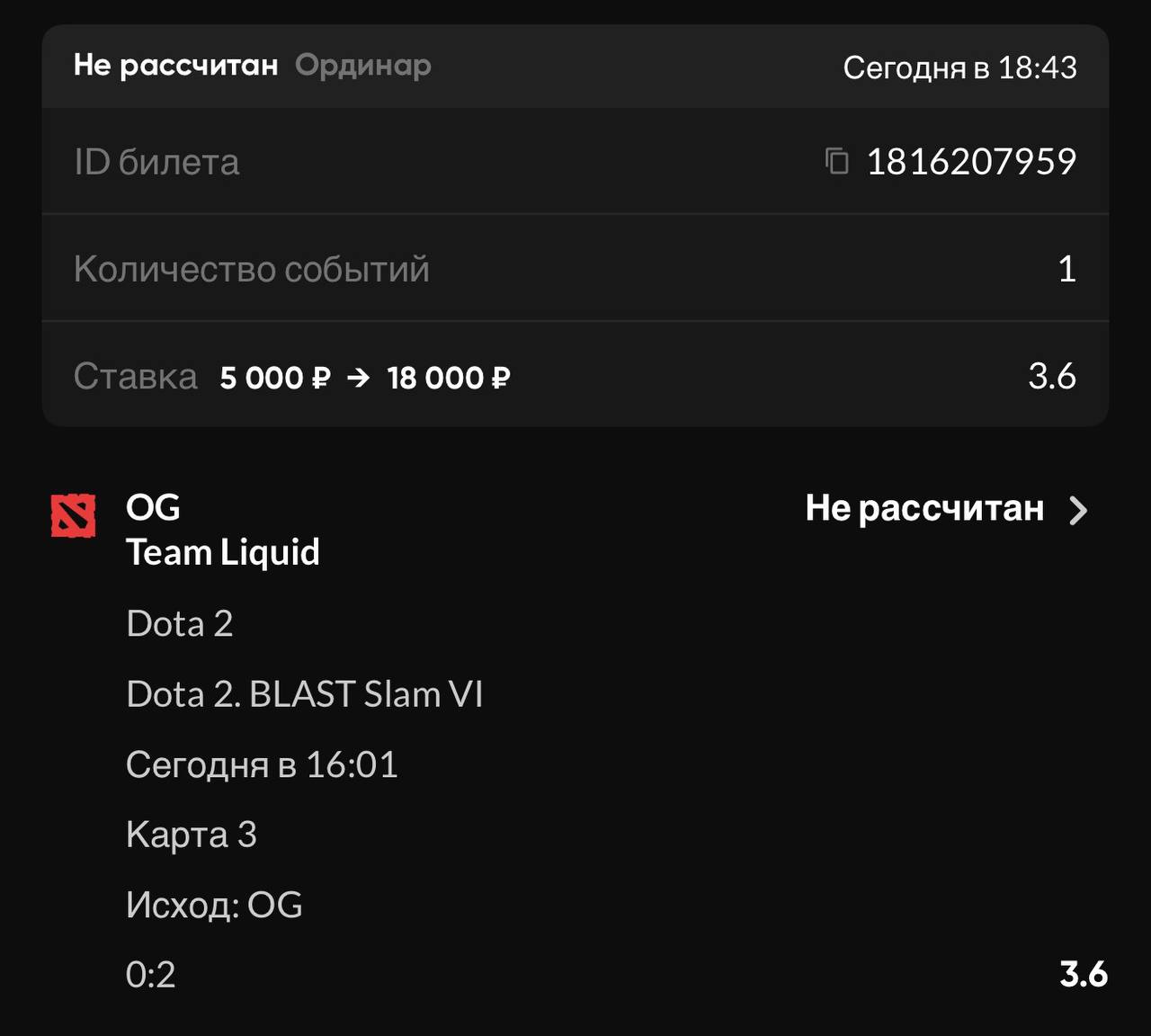Select the ticket number 1816207959
The height and width of the screenshot is (1036, 1151).
pos(971,162)
